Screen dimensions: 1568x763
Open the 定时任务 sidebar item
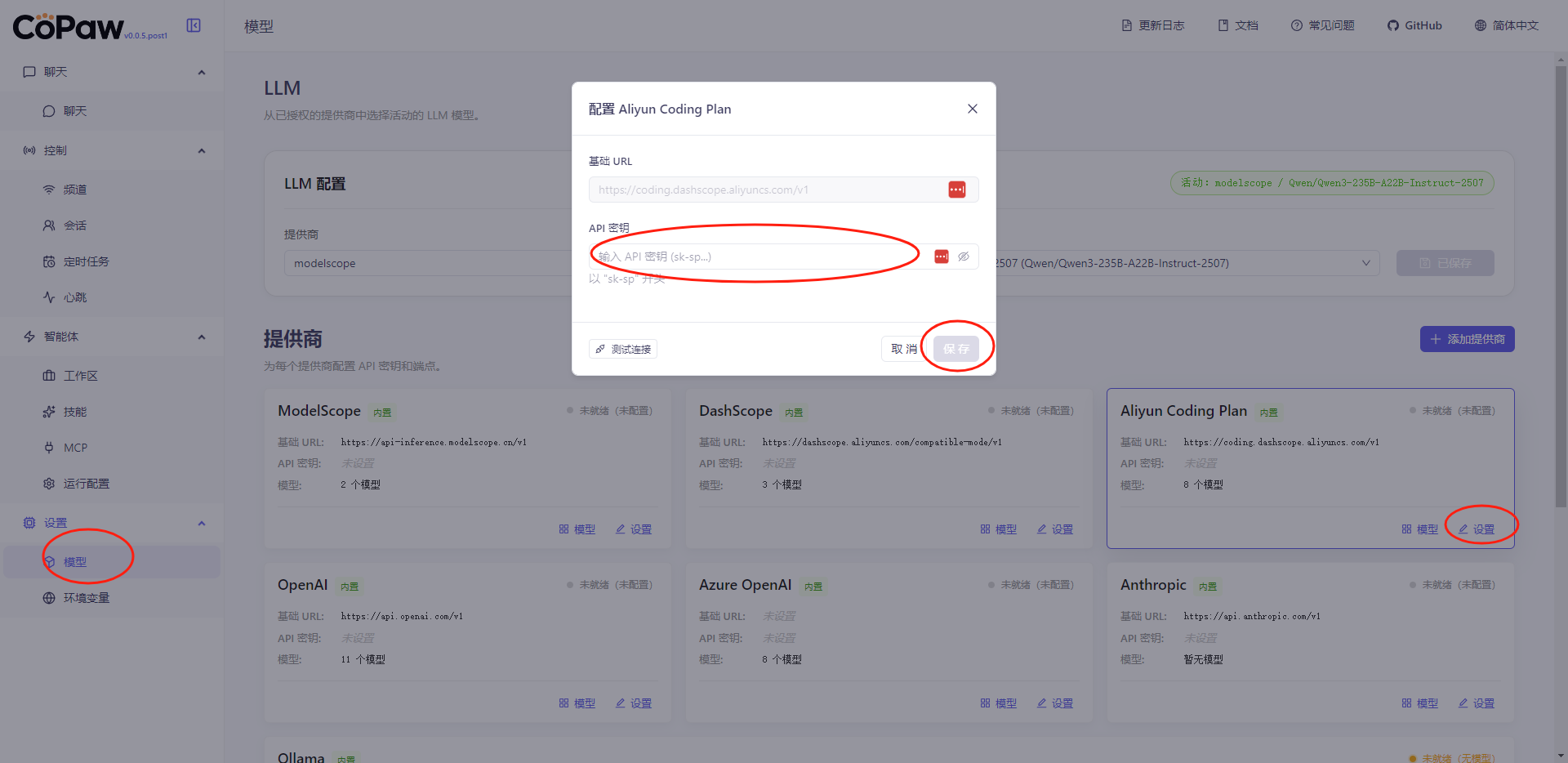point(86,261)
